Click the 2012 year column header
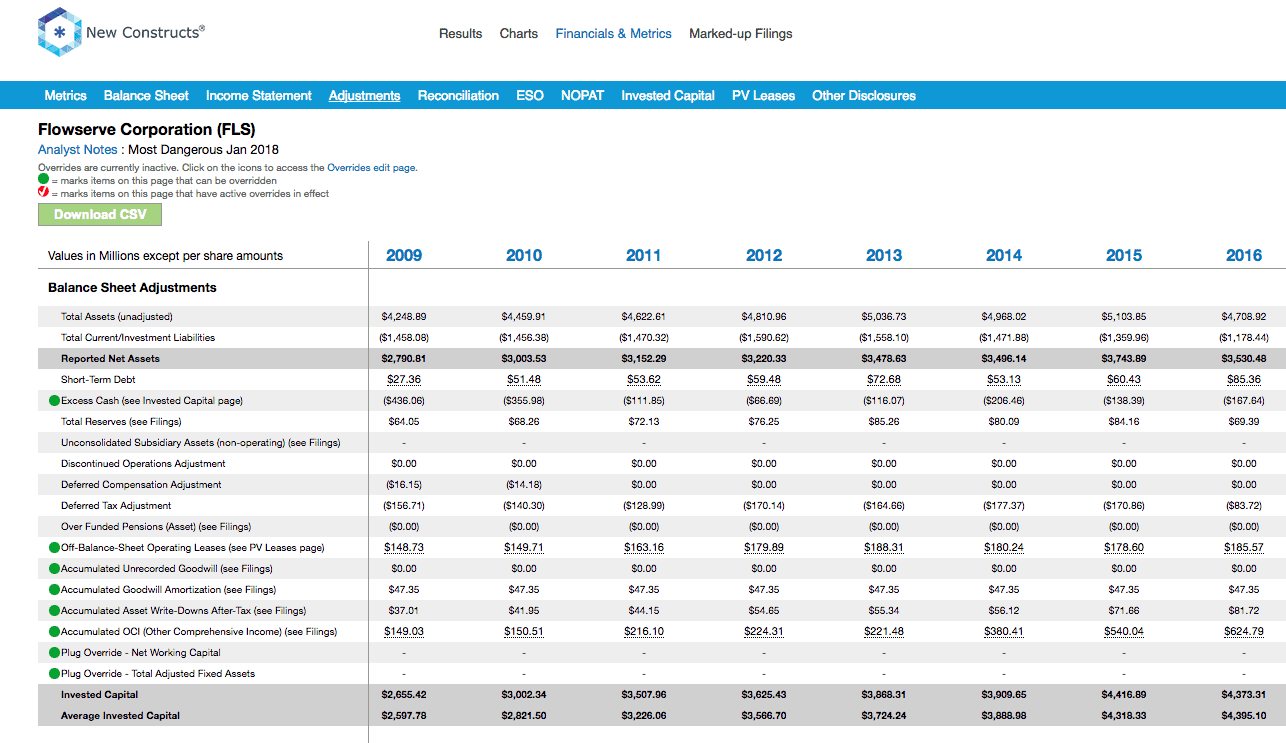Image resolution: width=1286 pixels, height=743 pixels. coord(764,256)
